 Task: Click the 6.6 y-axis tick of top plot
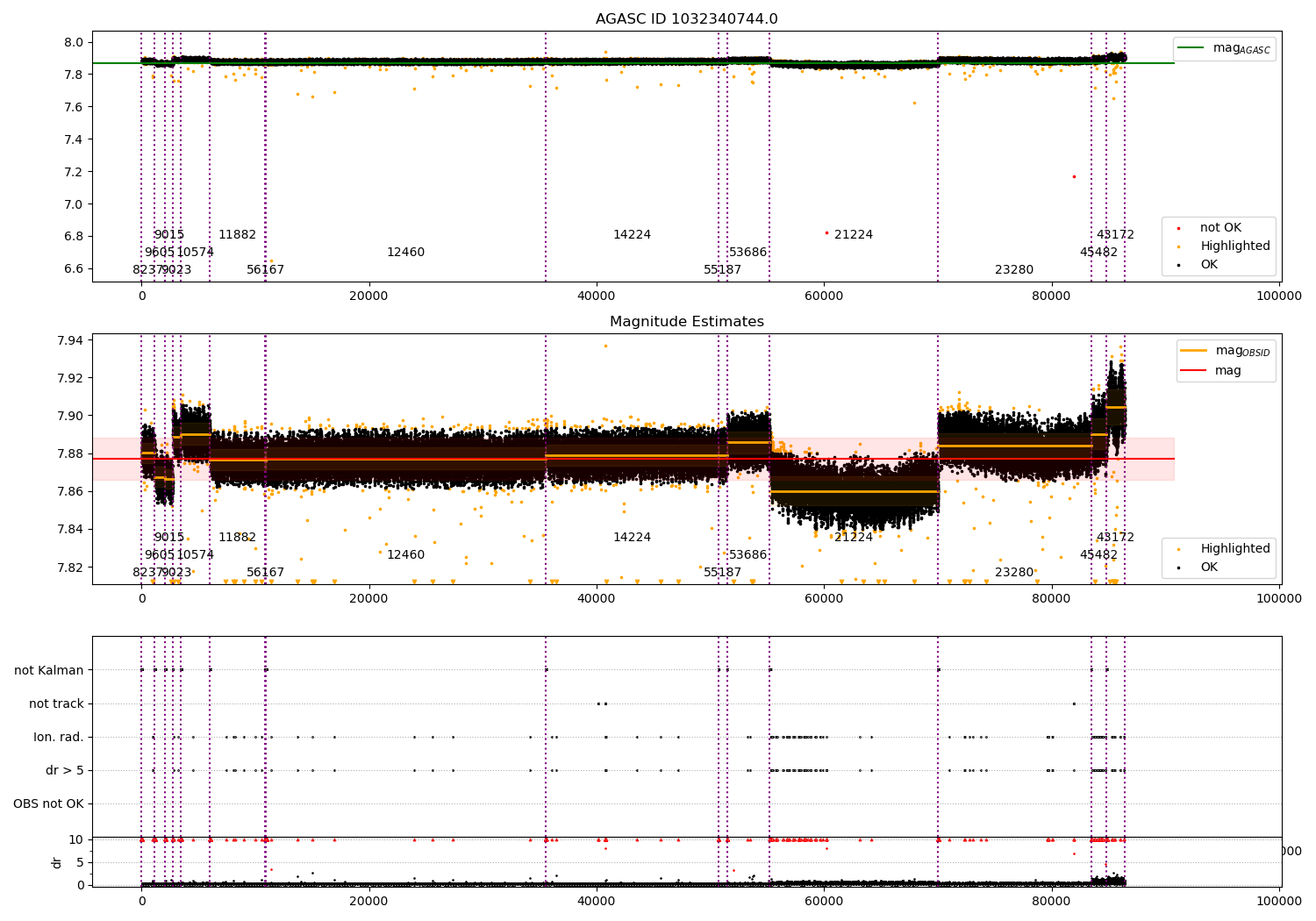(74, 268)
